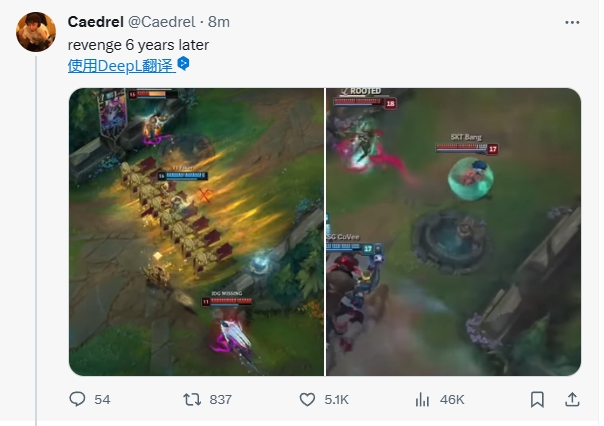Click the 837 reposts count
The height and width of the screenshot is (426, 604).
(221, 399)
